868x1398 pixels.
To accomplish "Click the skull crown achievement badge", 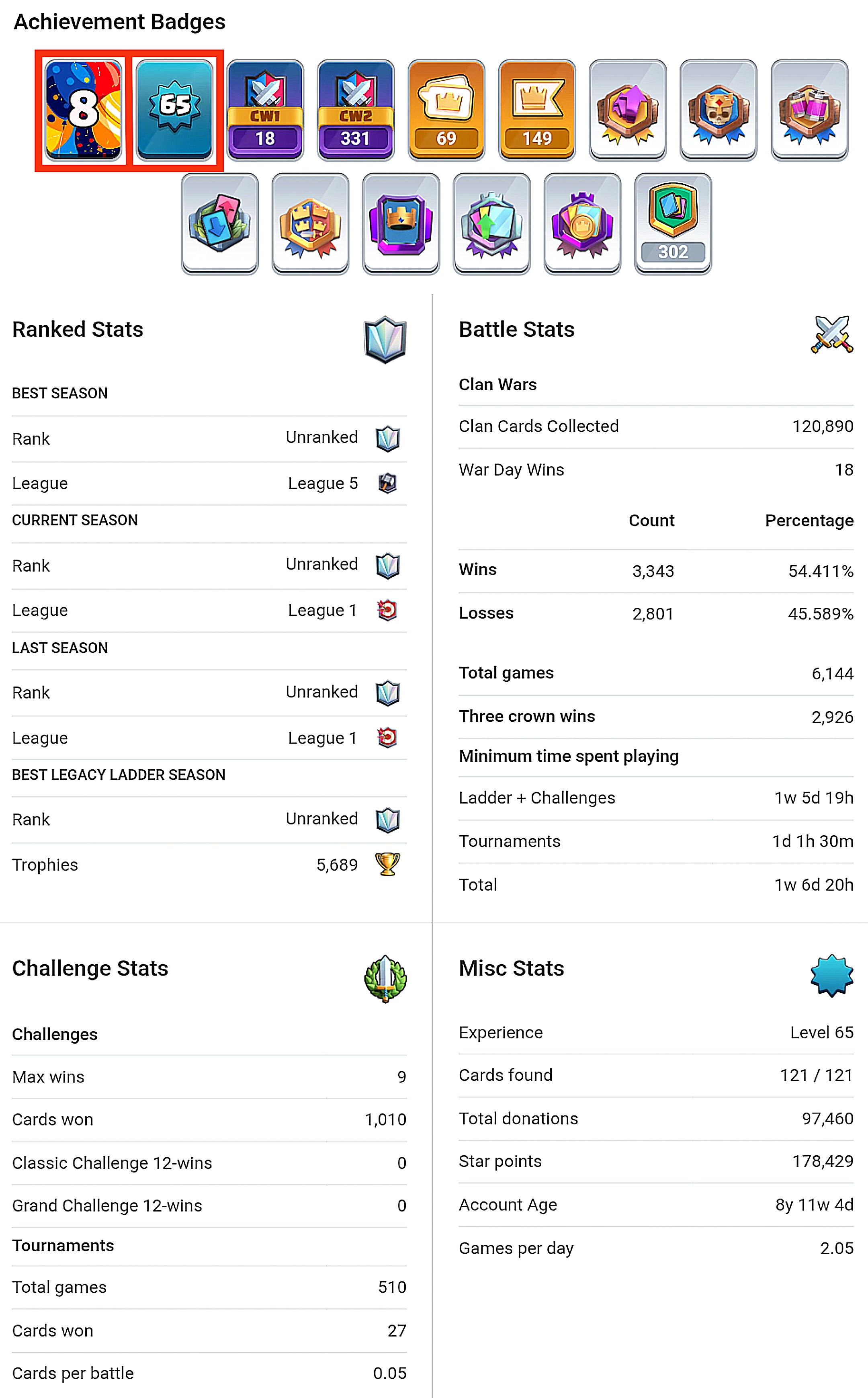I will pos(718,110).
